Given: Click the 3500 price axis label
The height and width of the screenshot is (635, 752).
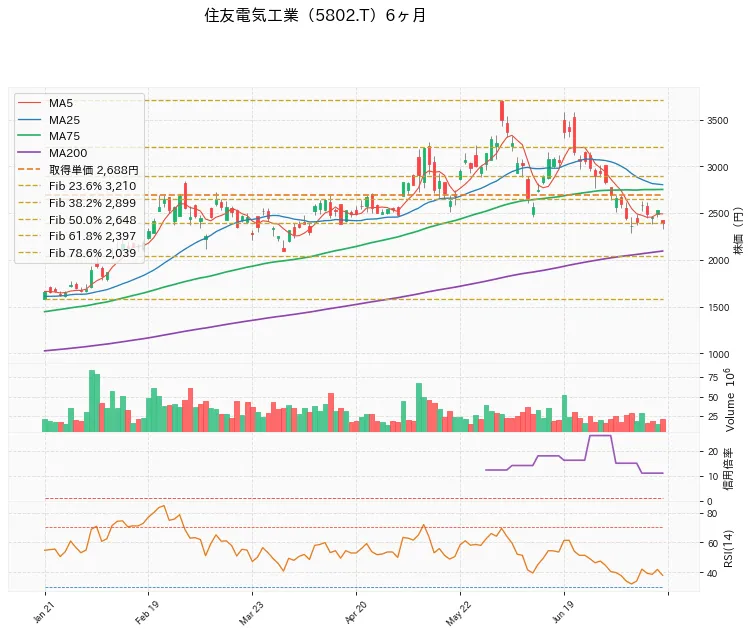Looking at the screenshot, I should click(717, 121).
